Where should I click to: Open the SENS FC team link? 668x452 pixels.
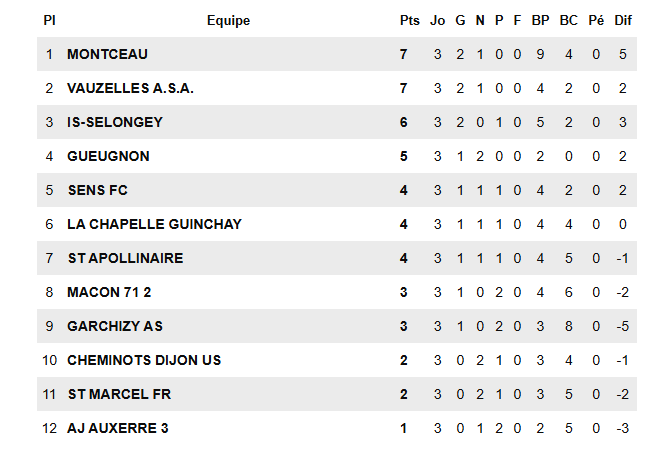[x=97, y=190]
